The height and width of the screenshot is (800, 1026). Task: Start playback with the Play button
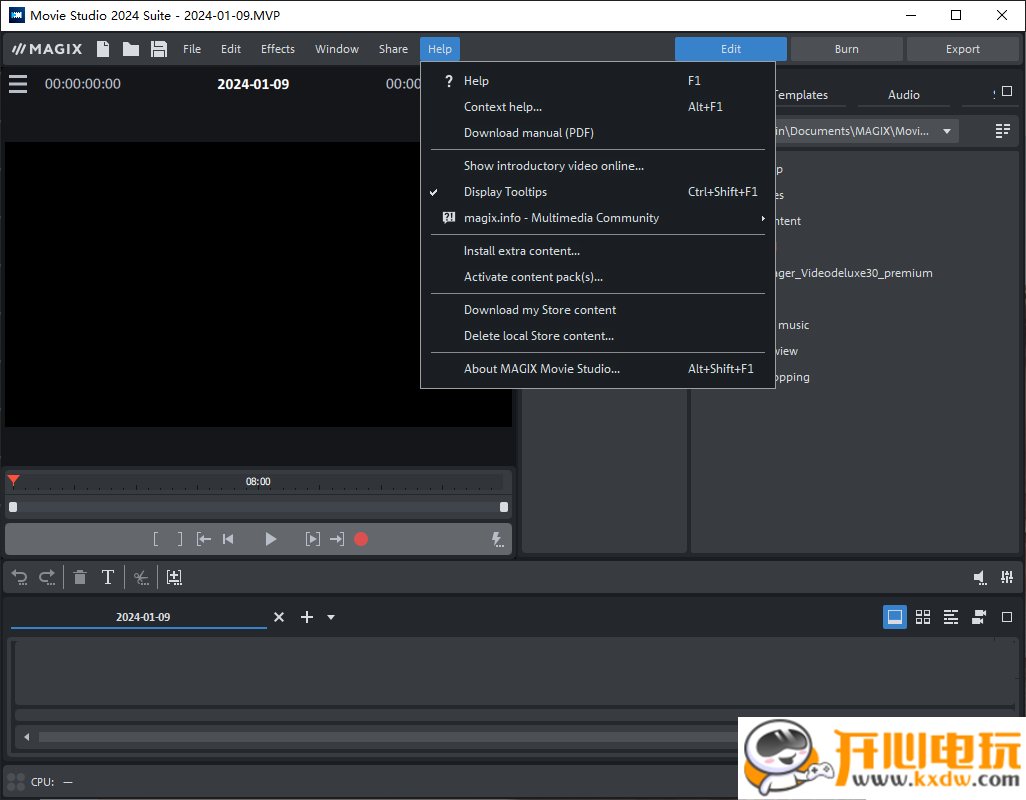(x=270, y=539)
